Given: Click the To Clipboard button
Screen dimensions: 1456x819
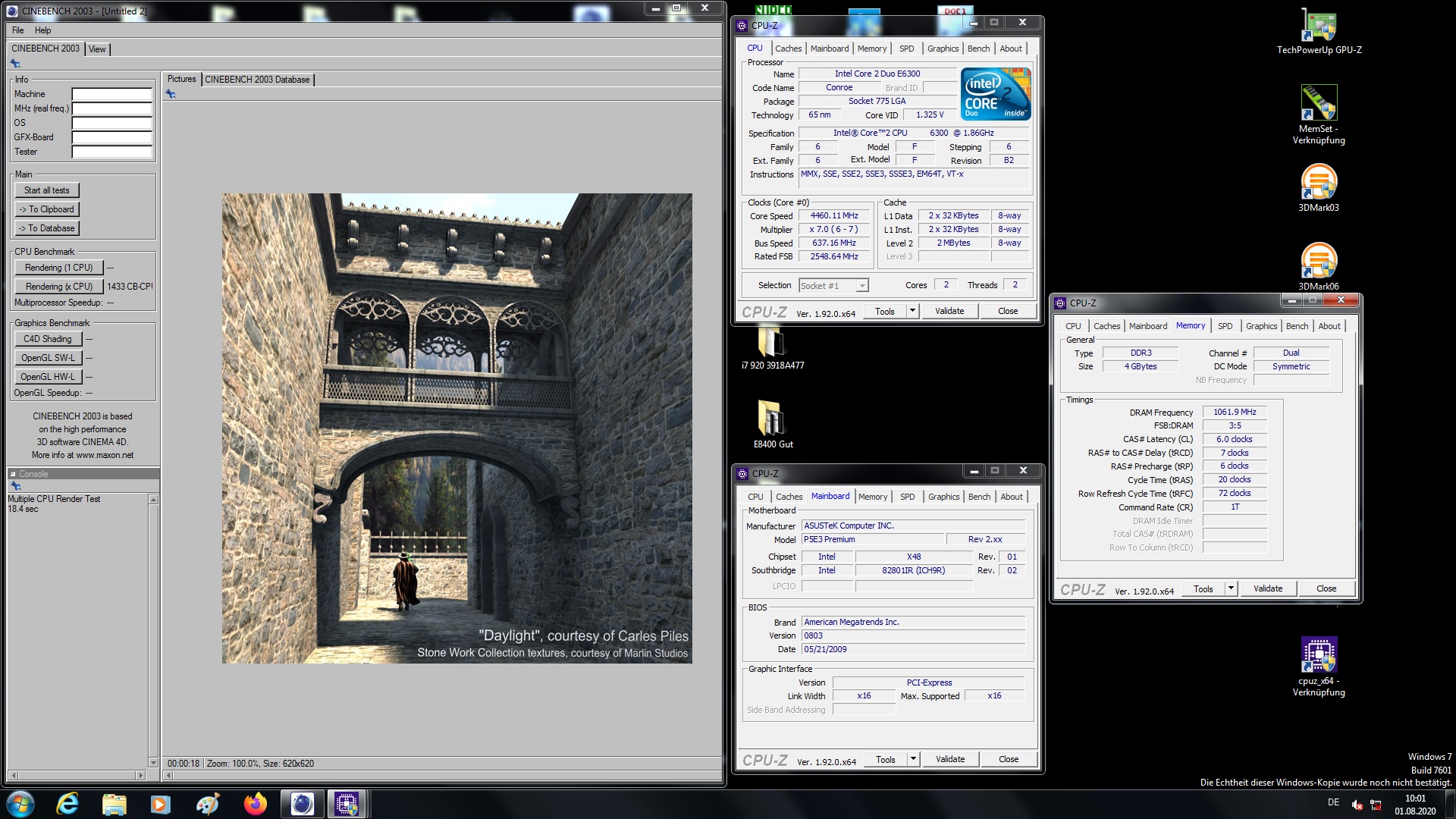Looking at the screenshot, I should tap(47, 209).
